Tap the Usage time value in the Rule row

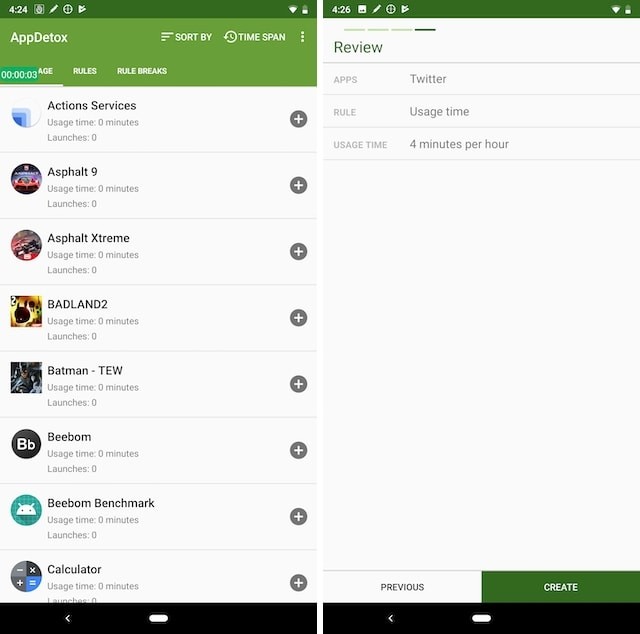[439, 111]
